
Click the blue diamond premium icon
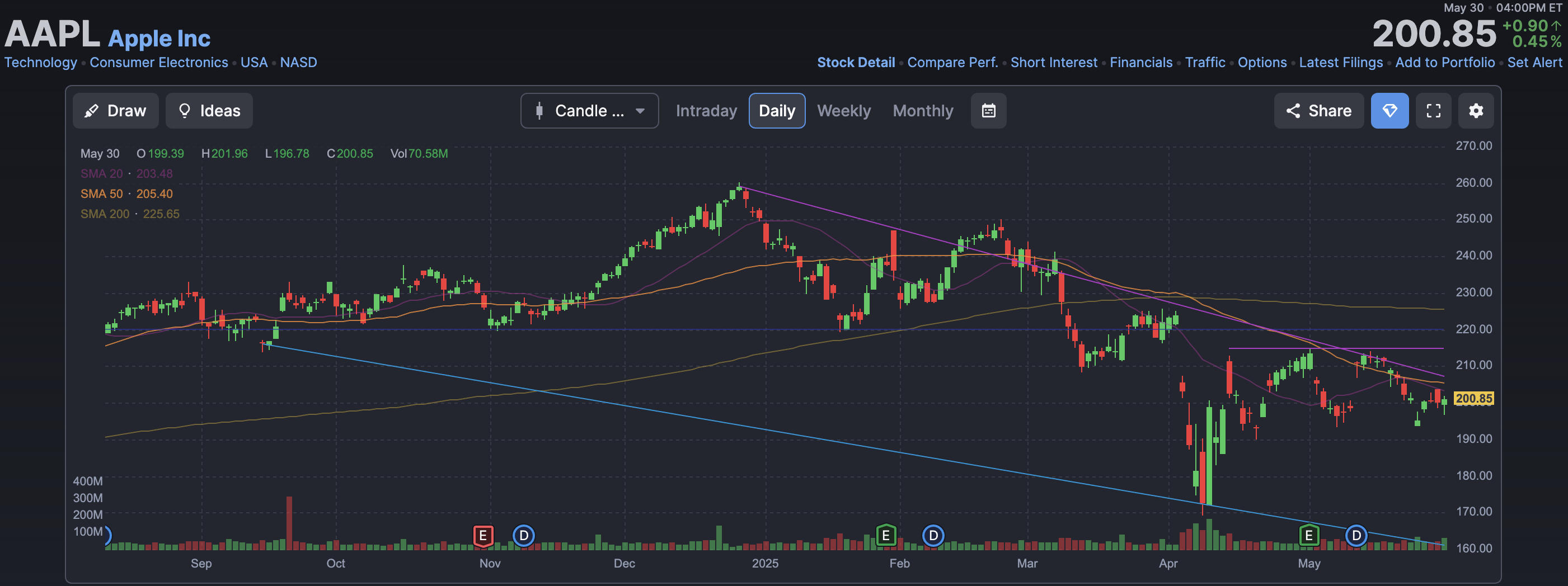pos(1389,111)
